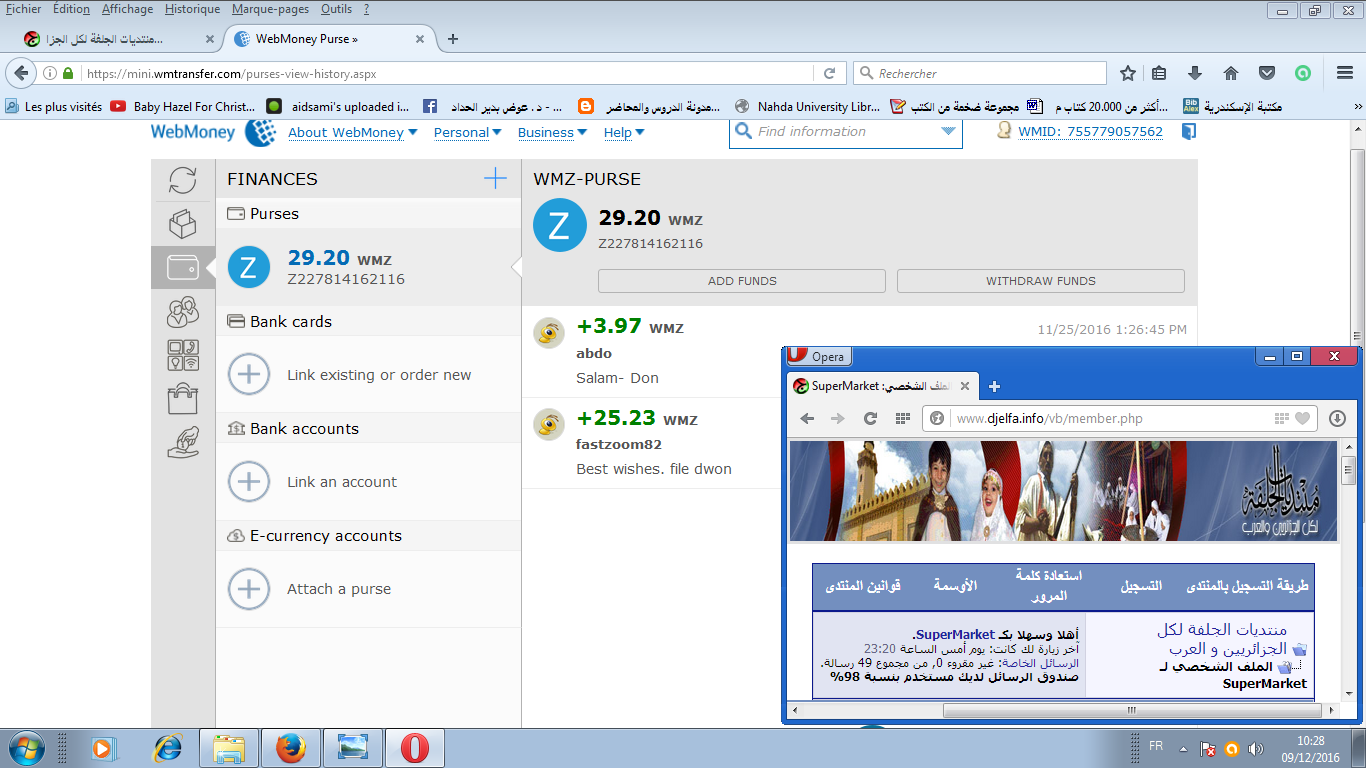Open the Marque-pages menu
Image resolution: width=1366 pixels, height=768 pixels.
tap(270, 9)
